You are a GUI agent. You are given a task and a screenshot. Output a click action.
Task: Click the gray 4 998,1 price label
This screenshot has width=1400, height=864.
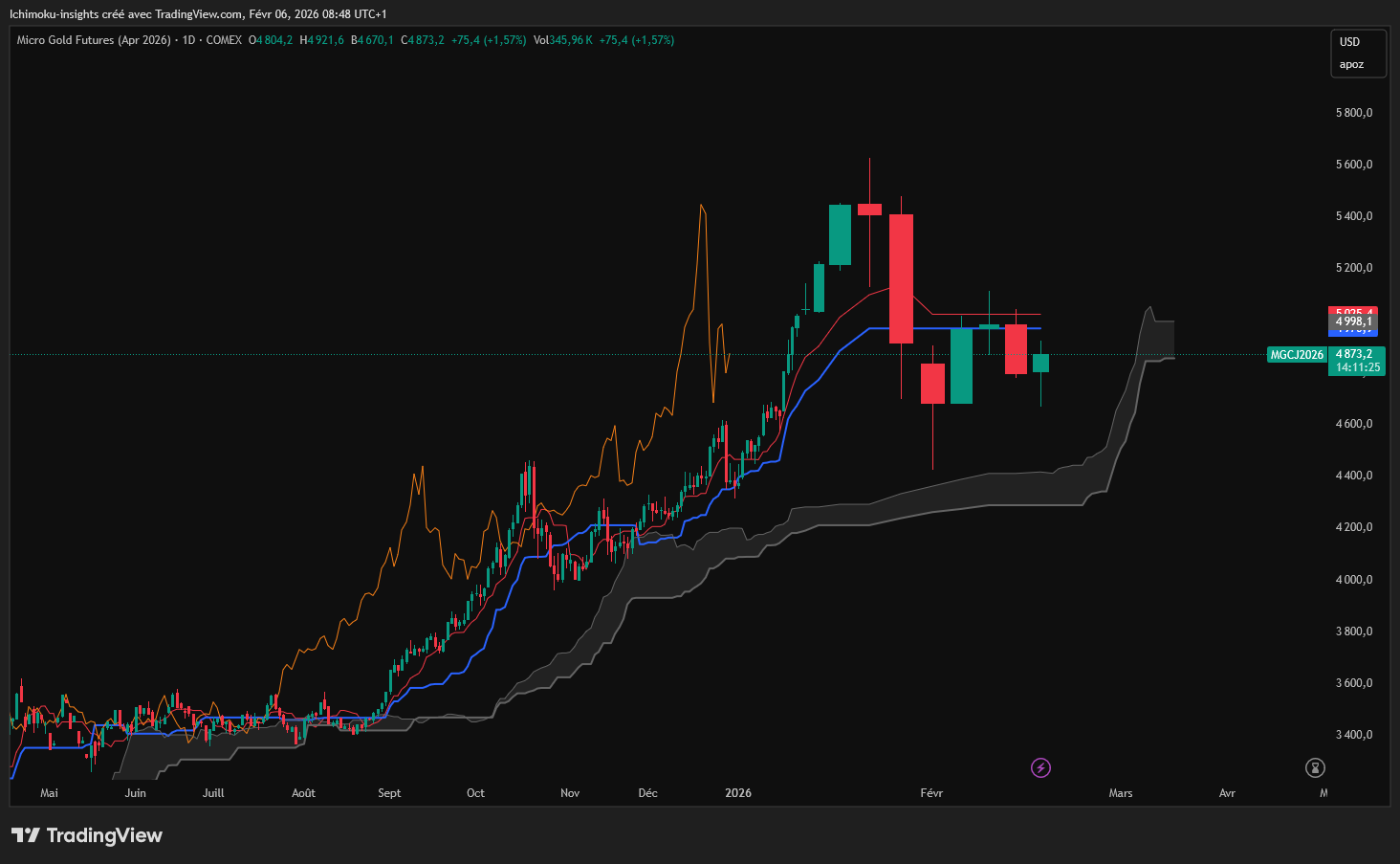[x=1353, y=321]
